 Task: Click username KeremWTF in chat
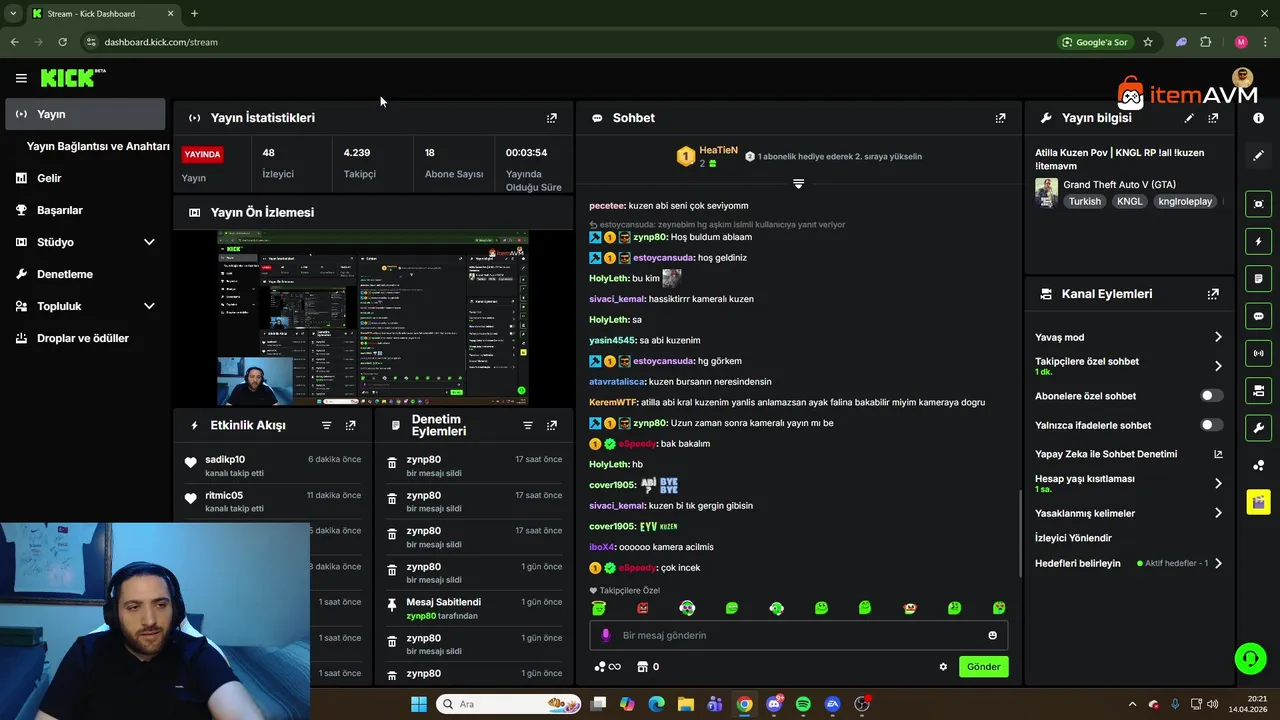(613, 402)
